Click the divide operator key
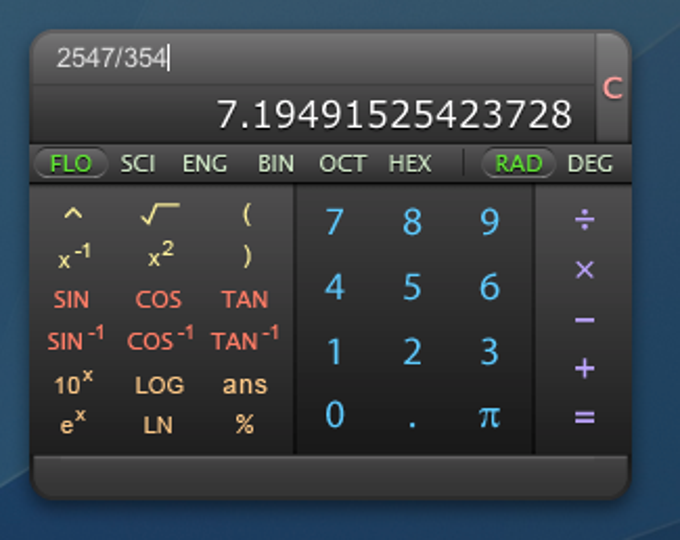The width and height of the screenshot is (680, 540). [x=585, y=220]
